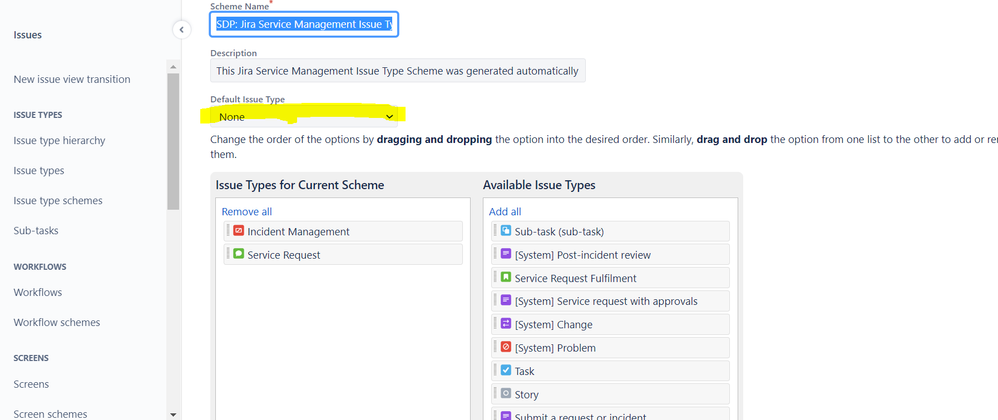Grab drag handle of Service Request
998x420 pixels.
pyautogui.click(x=228, y=254)
